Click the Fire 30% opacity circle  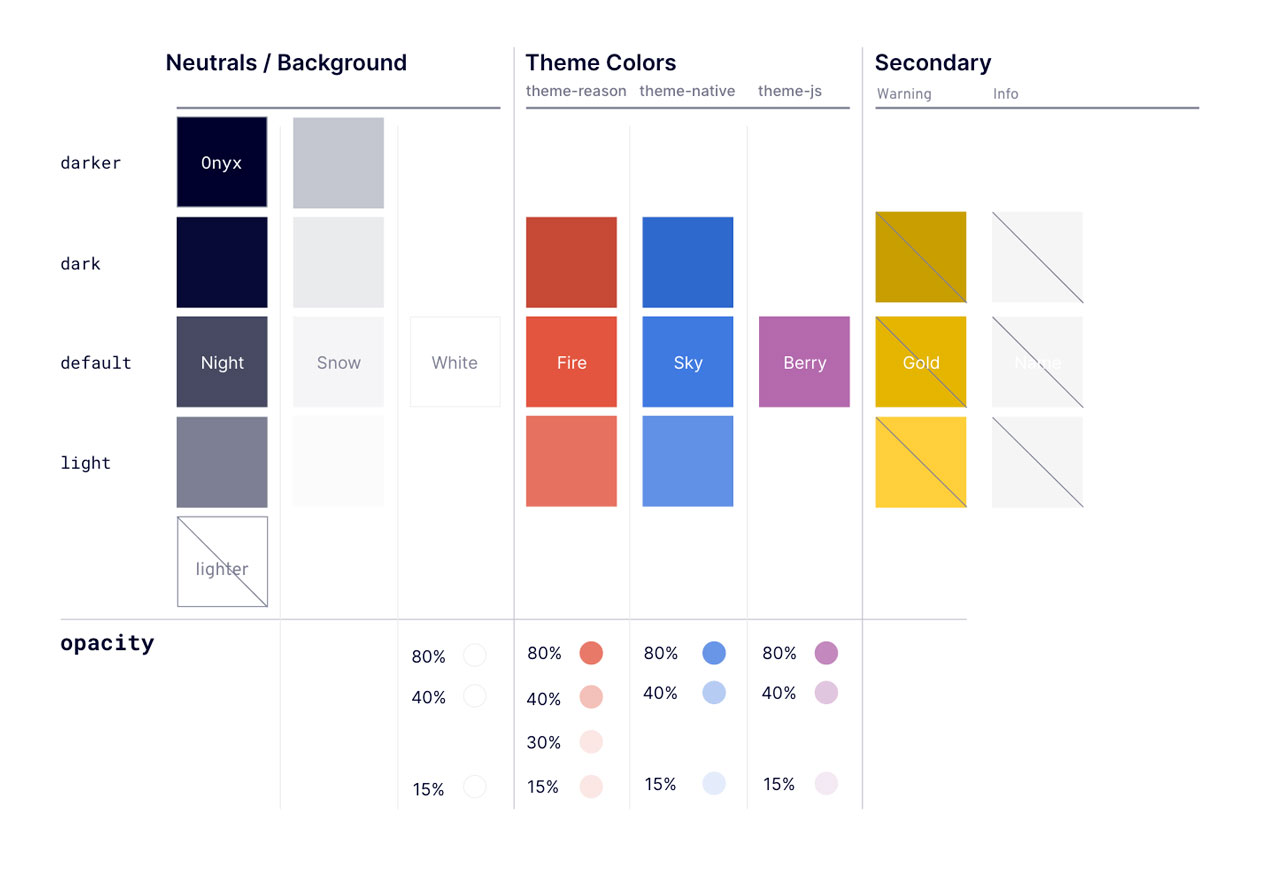coord(591,742)
